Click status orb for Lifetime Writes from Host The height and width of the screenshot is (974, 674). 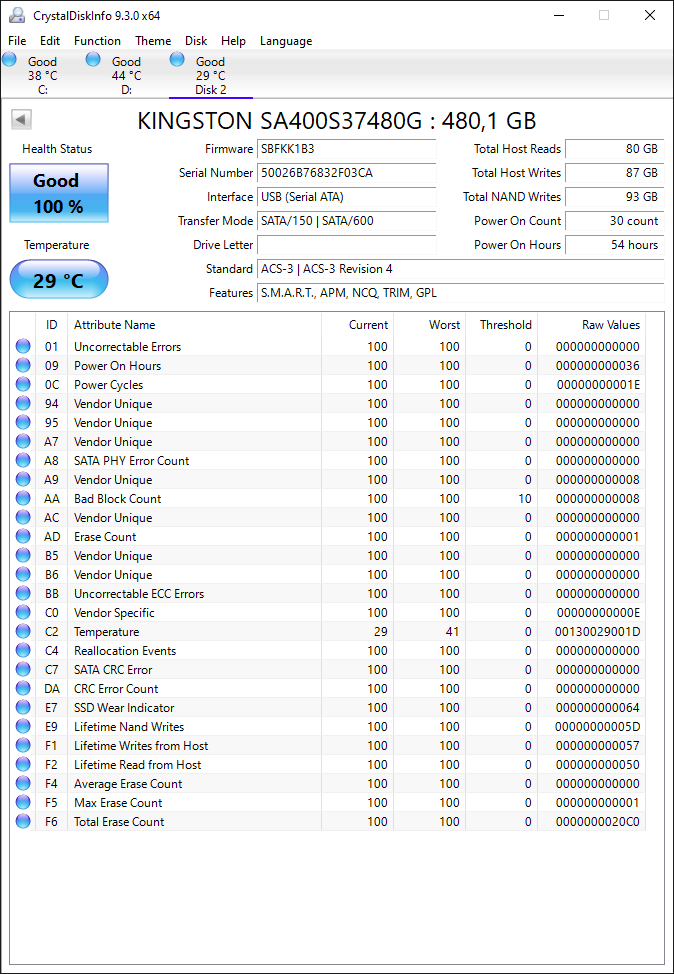[x=23, y=745]
